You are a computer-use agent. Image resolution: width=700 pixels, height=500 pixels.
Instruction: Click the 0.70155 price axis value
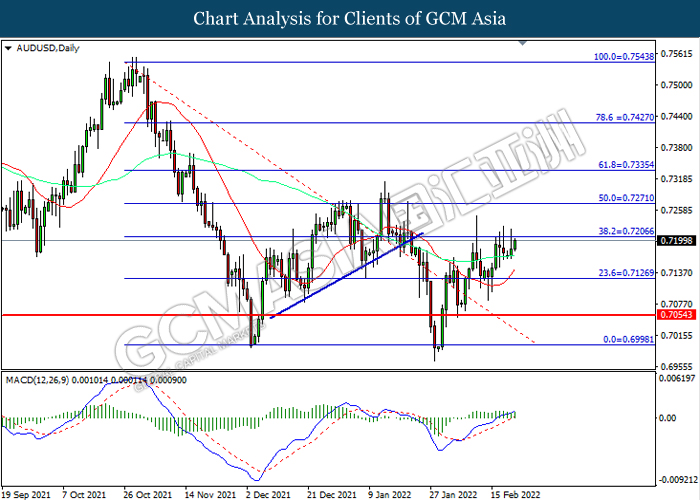[676, 335]
